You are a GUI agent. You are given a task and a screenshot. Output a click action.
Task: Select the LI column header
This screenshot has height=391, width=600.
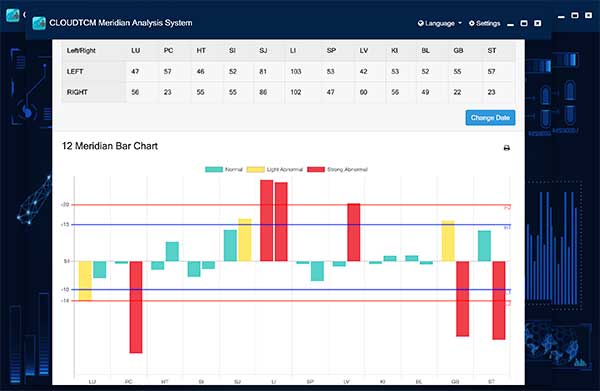293,51
